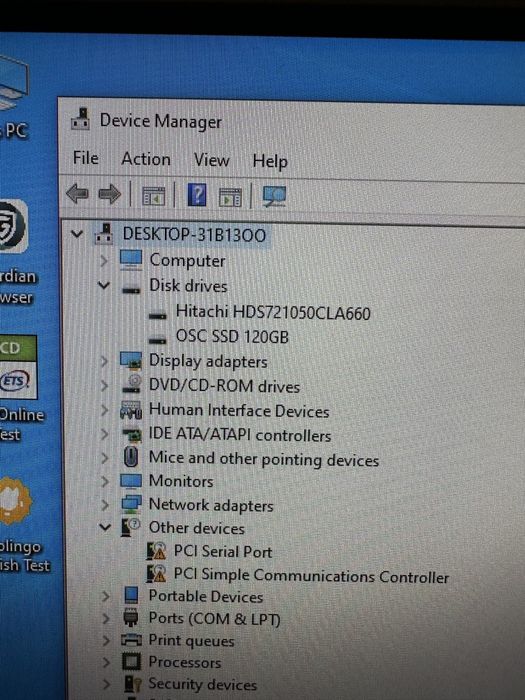The width and height of the screenshot is (525, 700).
Task: Click the 'Network adapters' label
Action: 211,505
